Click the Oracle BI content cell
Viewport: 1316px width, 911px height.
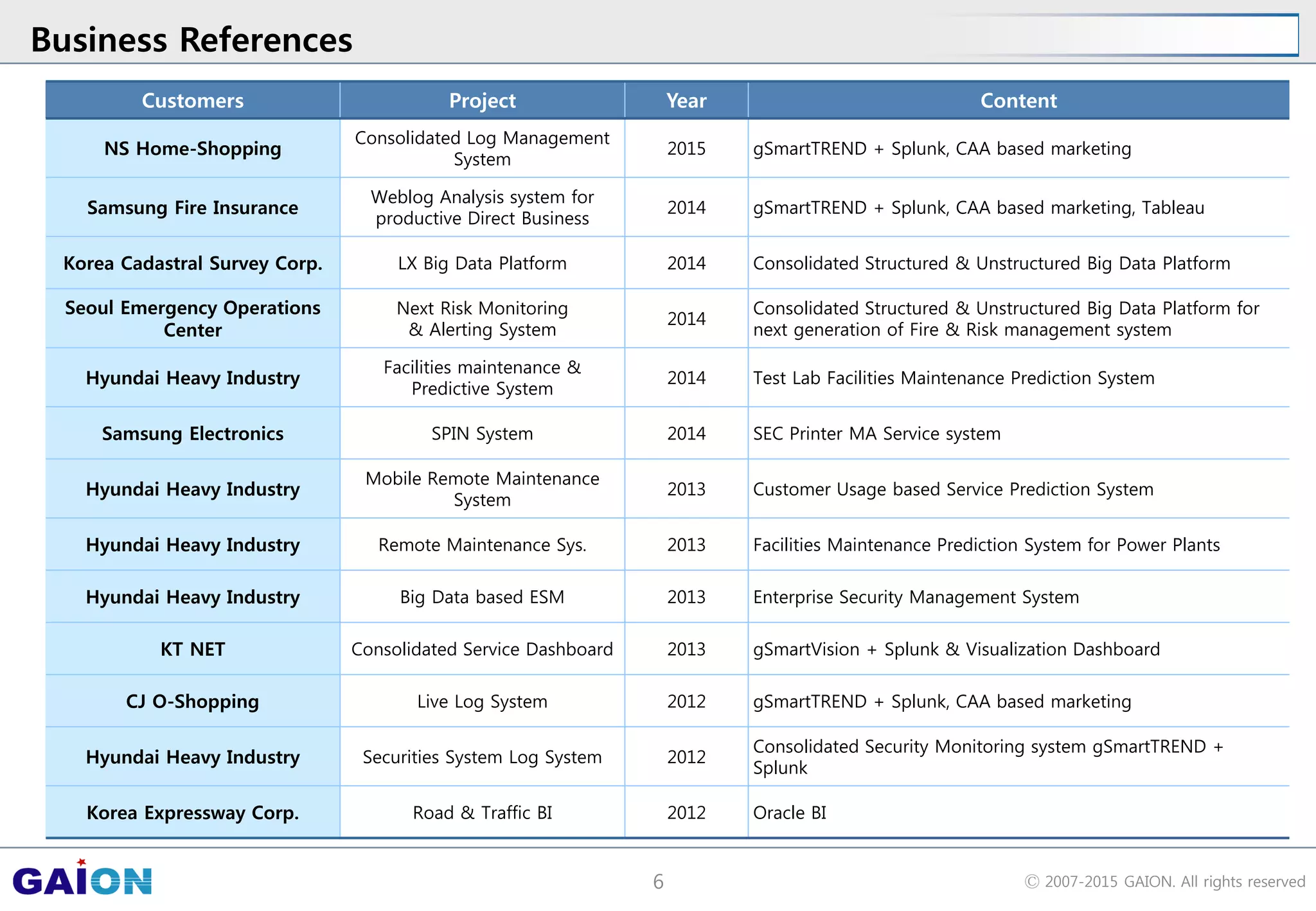(790, 813)
